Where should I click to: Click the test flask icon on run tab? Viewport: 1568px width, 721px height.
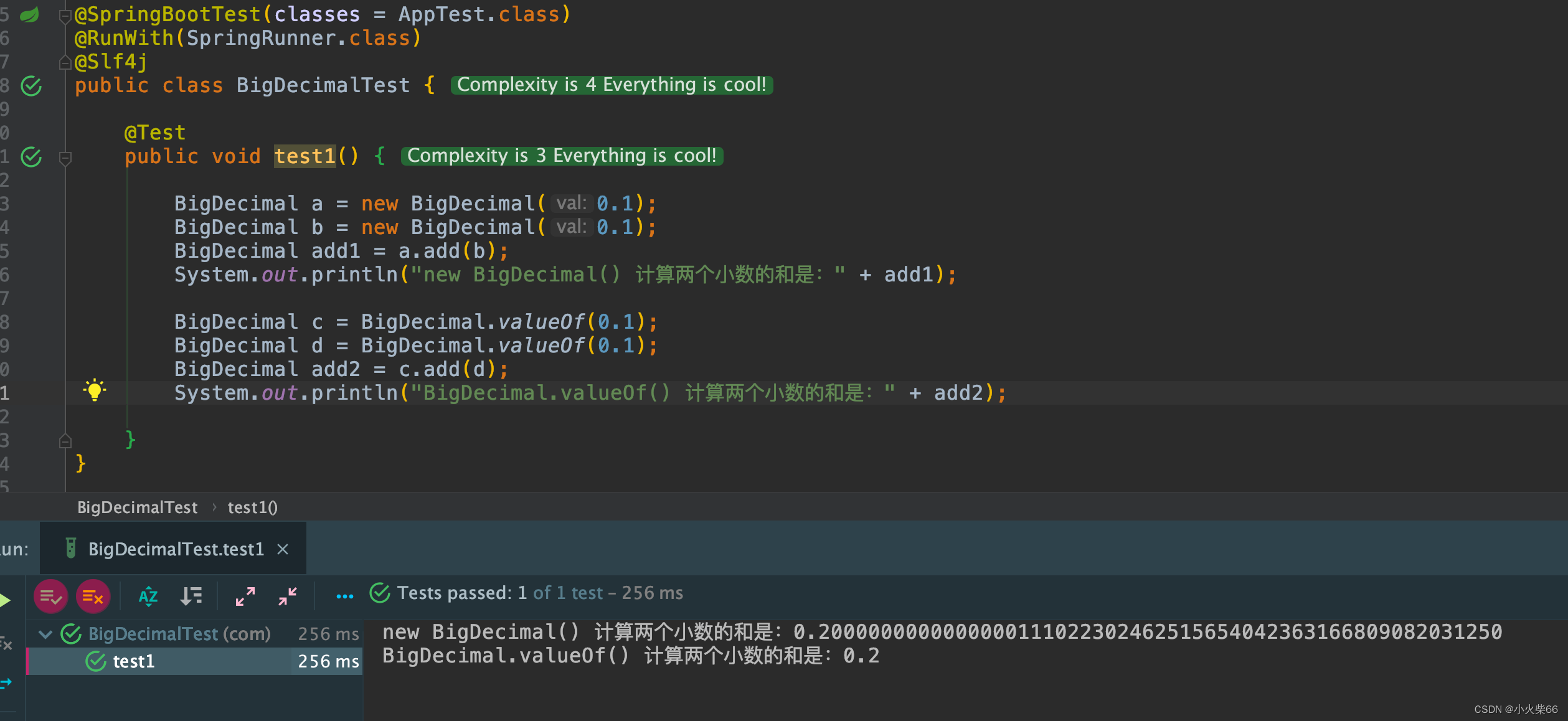pyautogui.click(x=70, y=548)
